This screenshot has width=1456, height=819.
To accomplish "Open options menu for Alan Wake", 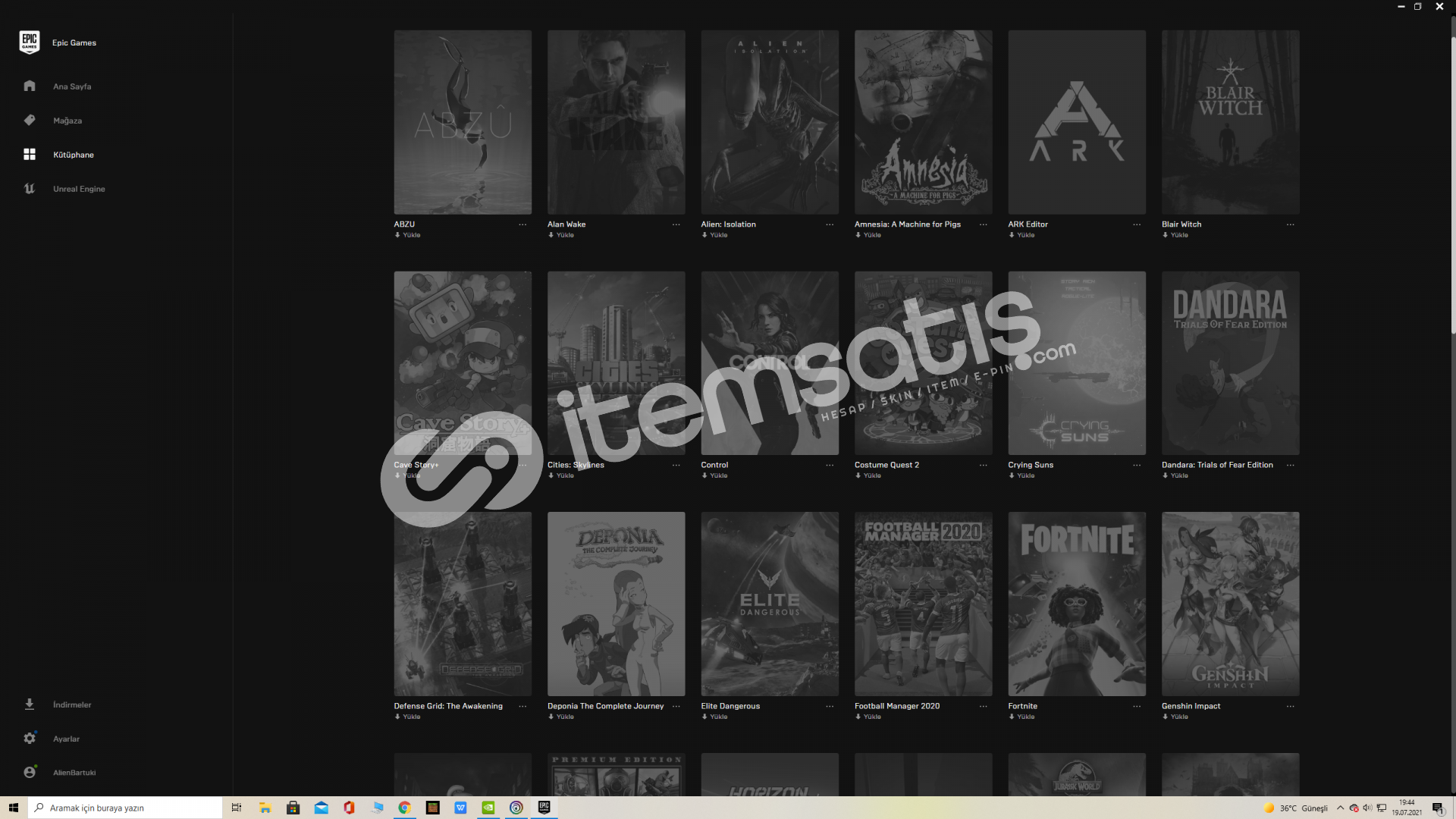I will tap(676, 224).
